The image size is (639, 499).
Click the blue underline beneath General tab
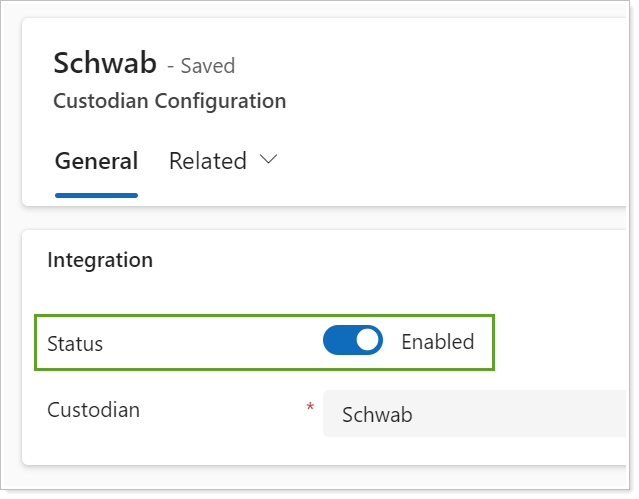pyautogui.click(x=96, y=194)
